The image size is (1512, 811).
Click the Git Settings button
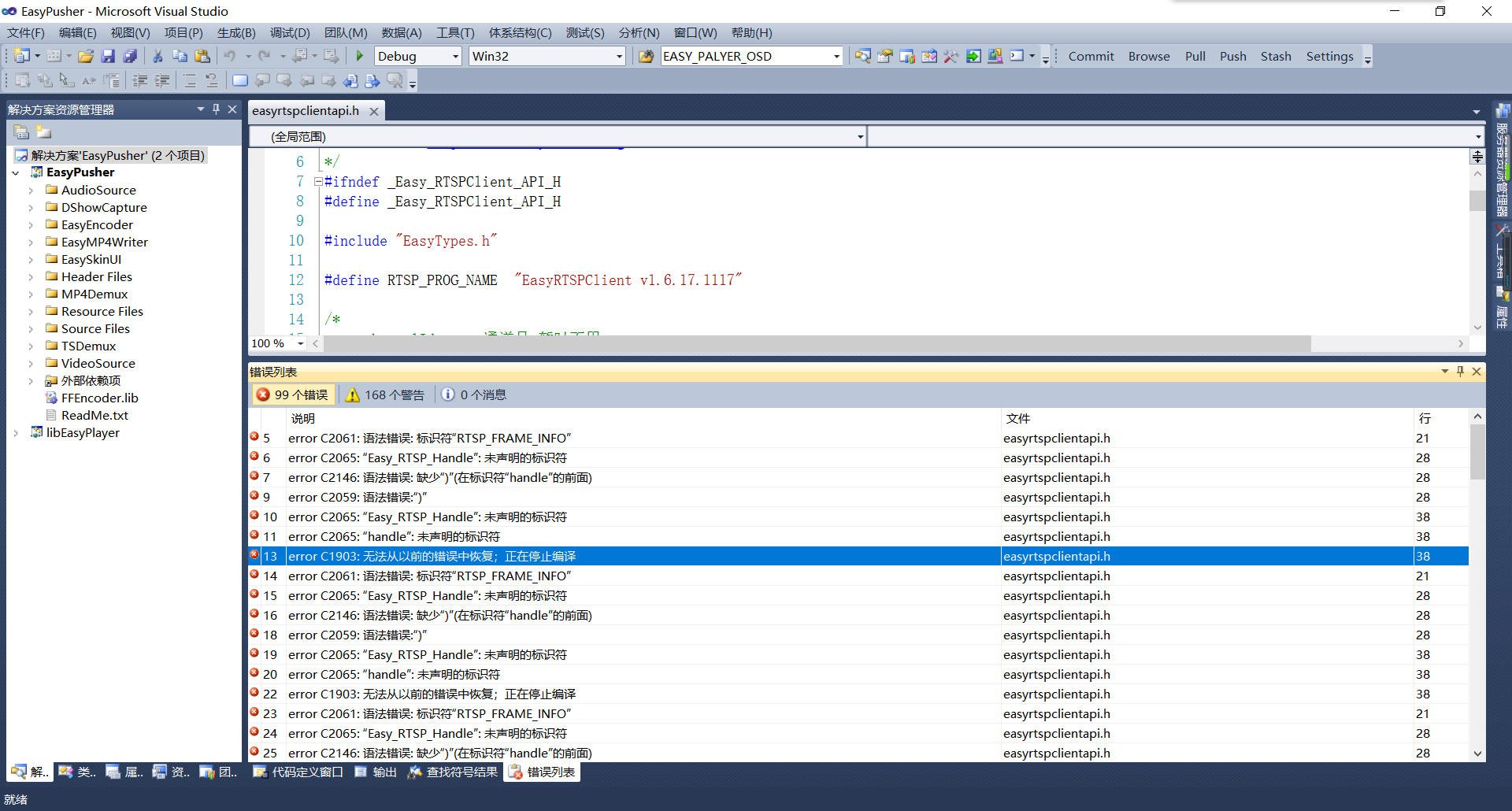[x=1329, y=56]
